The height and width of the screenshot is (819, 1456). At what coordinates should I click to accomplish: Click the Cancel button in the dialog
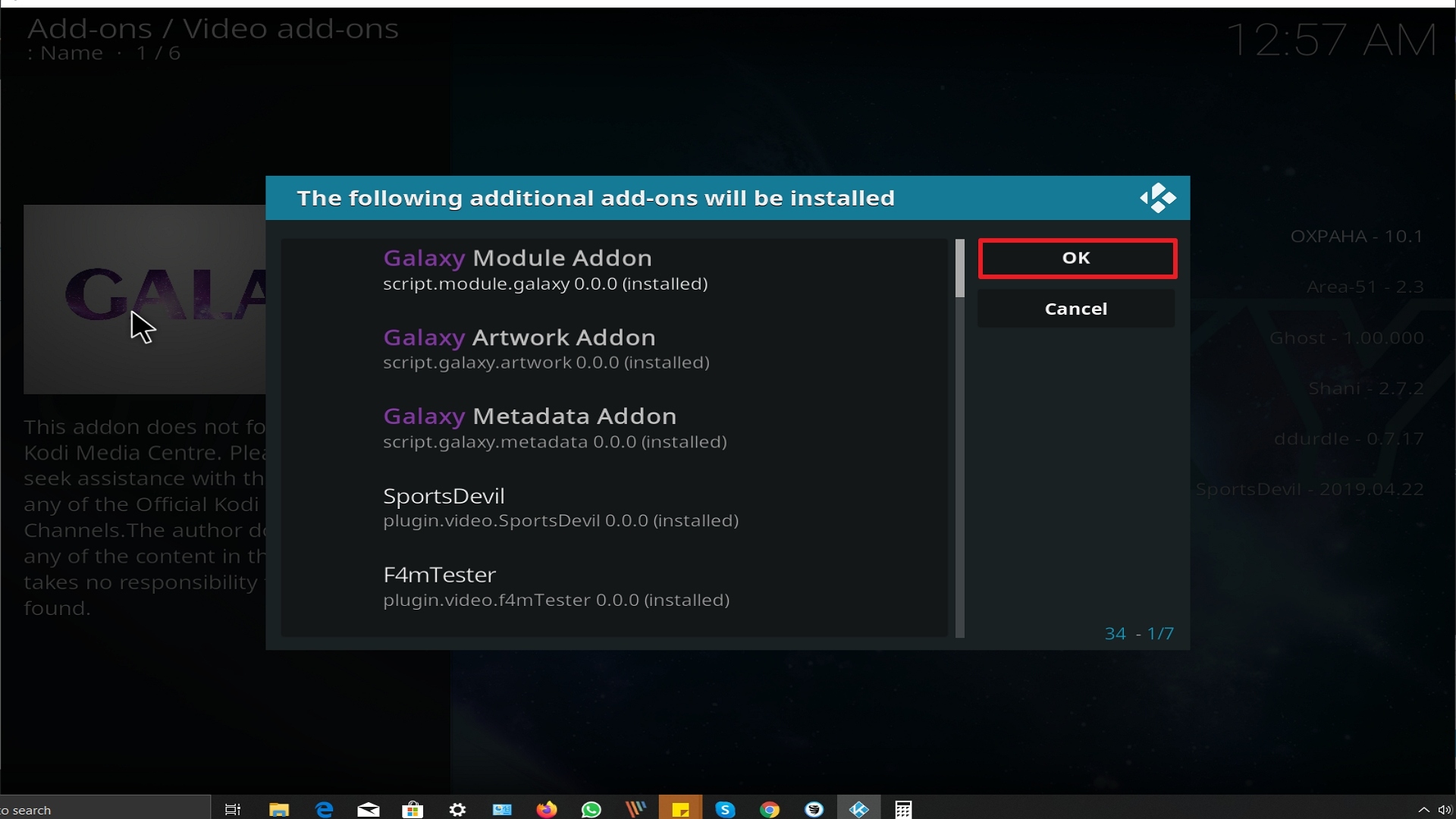[1076, 309]
